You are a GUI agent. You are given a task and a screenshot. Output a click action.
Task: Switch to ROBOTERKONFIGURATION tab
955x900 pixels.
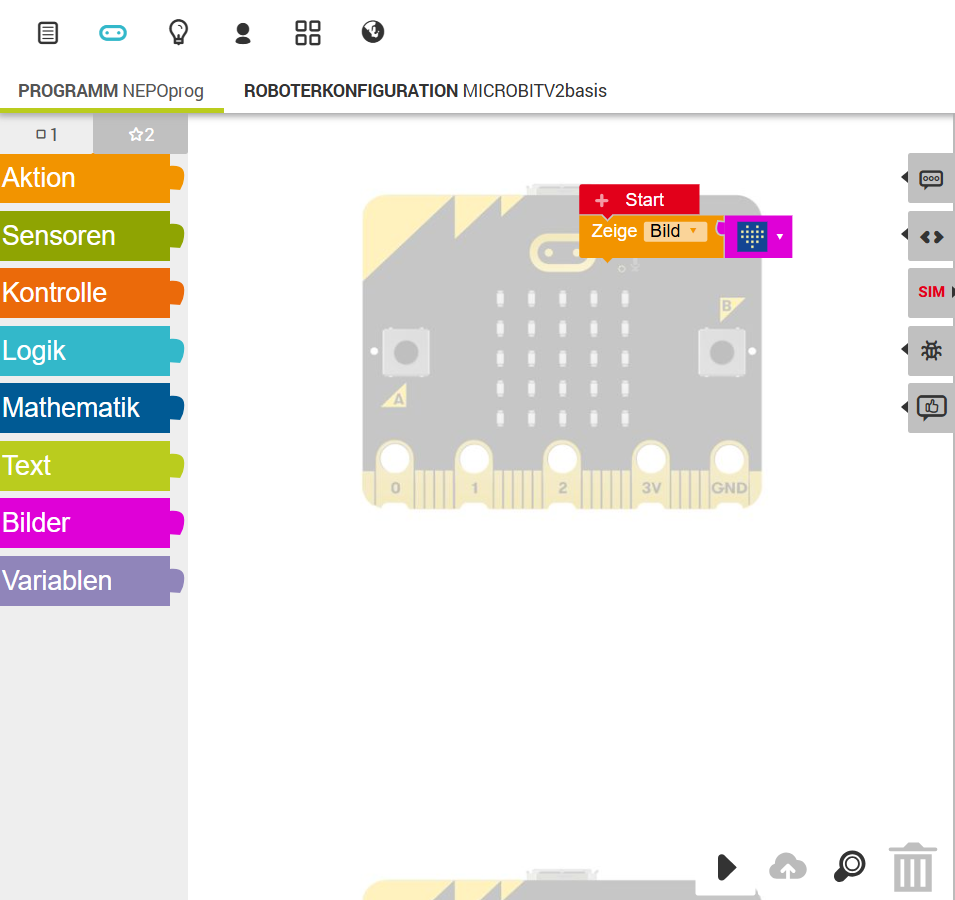tap(425, 91)
